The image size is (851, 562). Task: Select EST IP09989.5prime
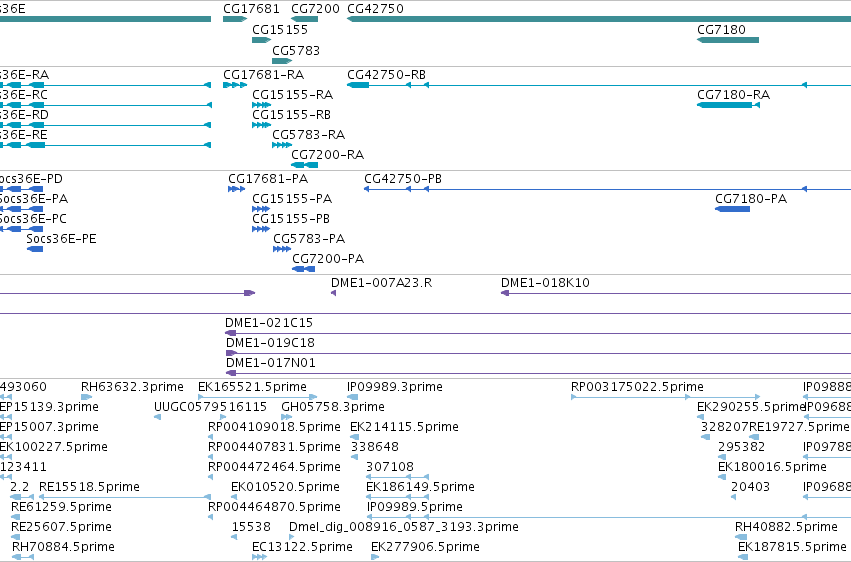(608, 517)
